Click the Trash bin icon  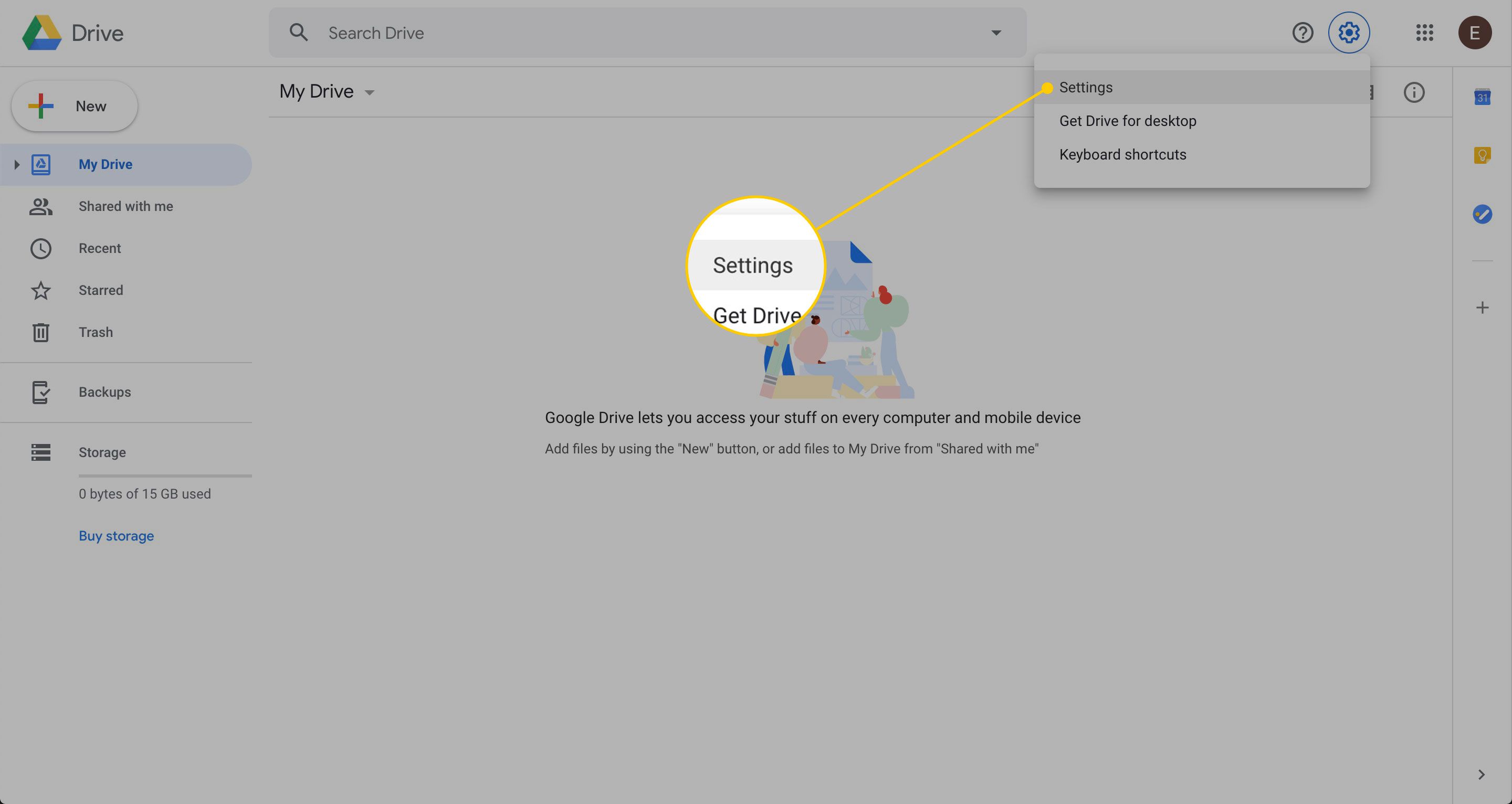click(x=40, y=333)
